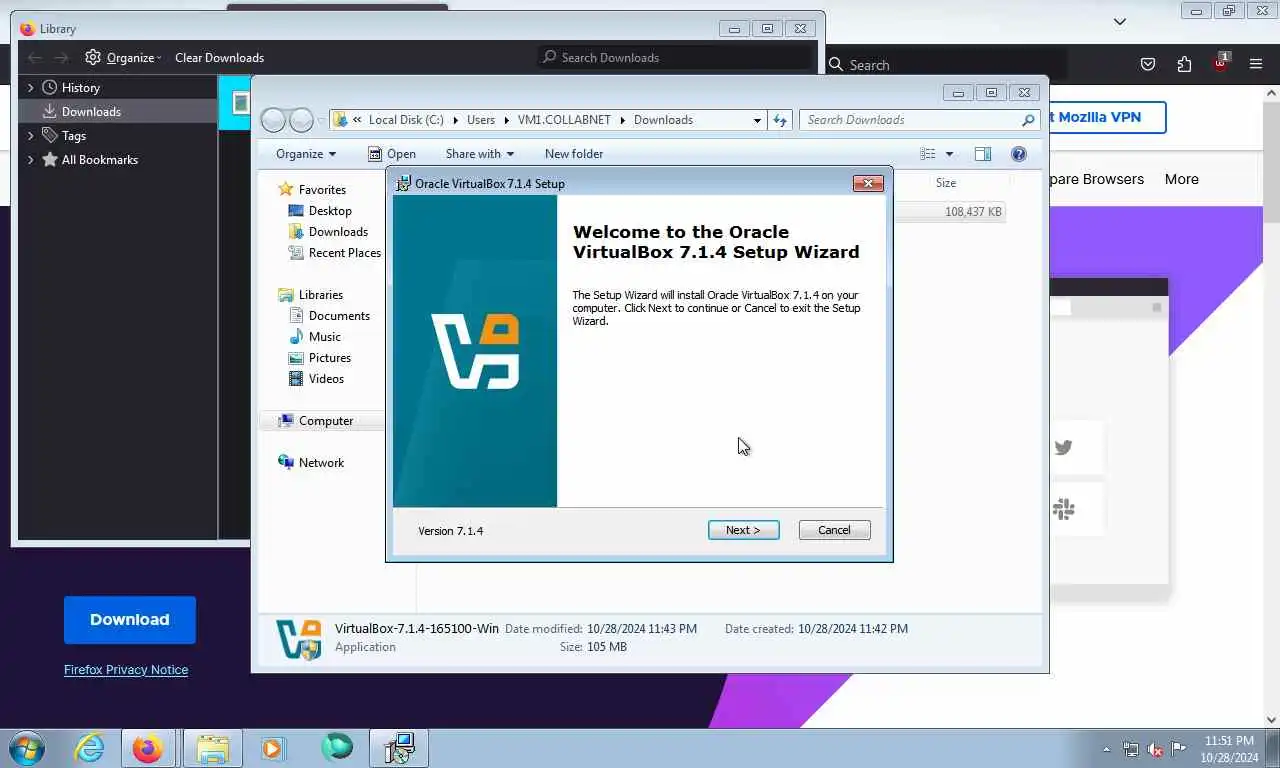Open More menu on Mozilla page
Viewport: 1280px width, 768px height.
[x=1181, y=179]
